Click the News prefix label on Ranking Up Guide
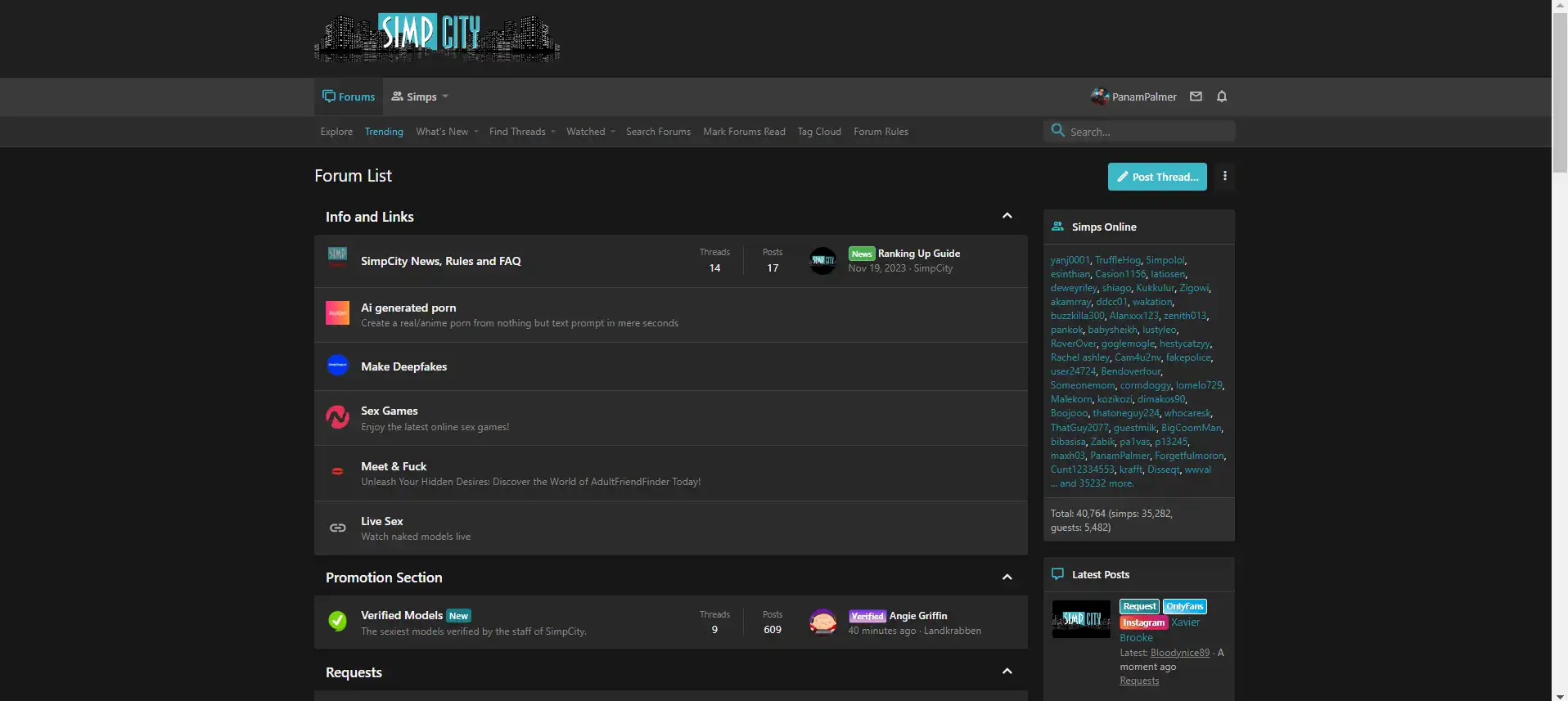Screen dimensions: 1568x701 862,254
